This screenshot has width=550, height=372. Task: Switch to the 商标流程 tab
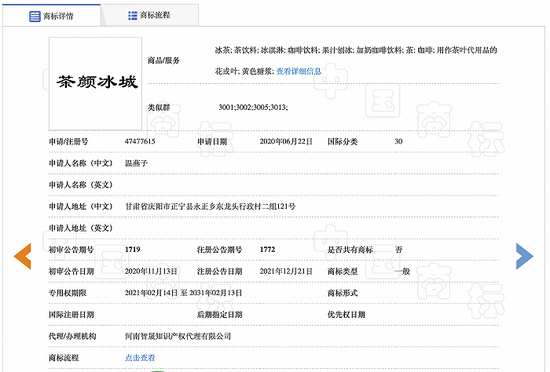point(149,15)
